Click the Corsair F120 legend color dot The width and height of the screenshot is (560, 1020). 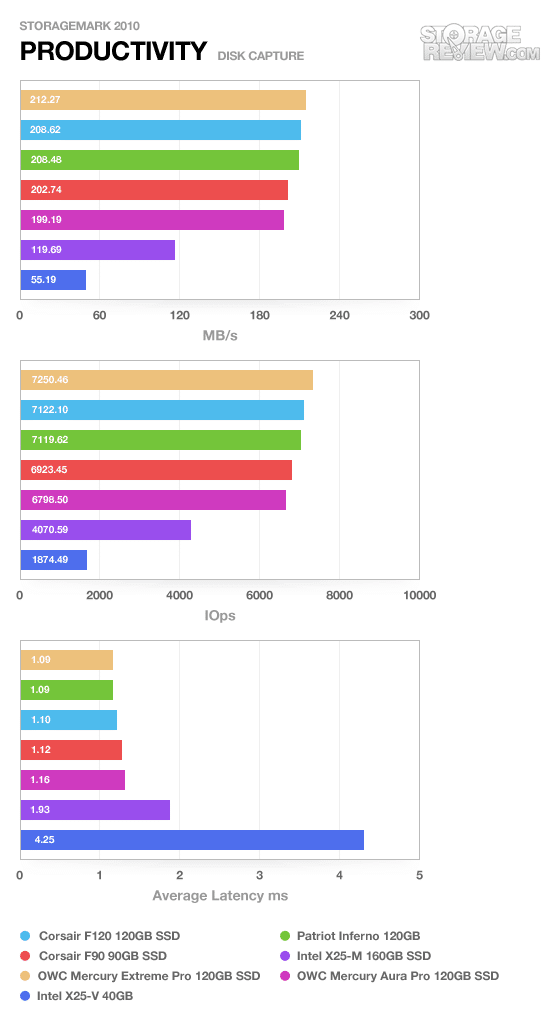pyautogui.click(x=25, y=936)
